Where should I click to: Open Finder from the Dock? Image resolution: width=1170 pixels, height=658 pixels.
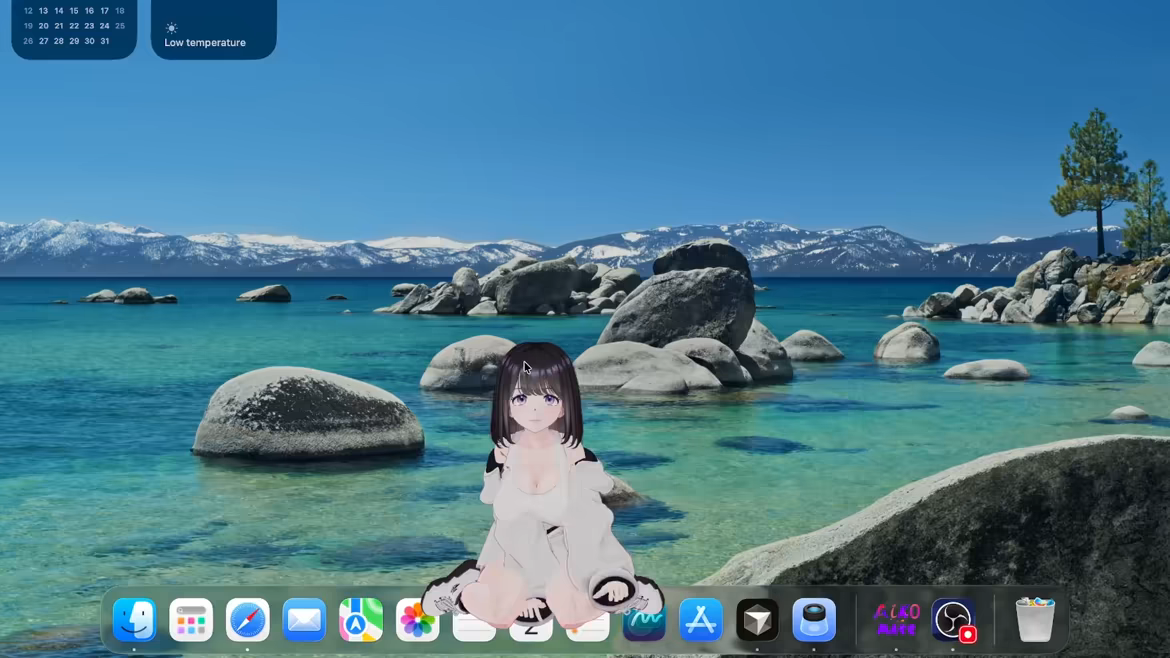pyautogui.click(x=134, y=619)
